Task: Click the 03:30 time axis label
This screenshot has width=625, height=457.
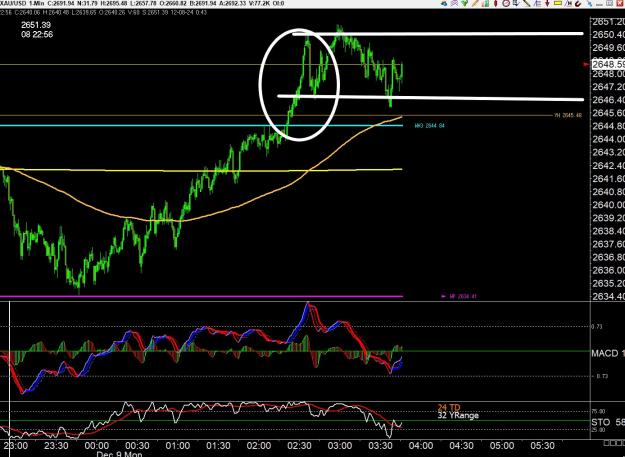Action: 381,445
